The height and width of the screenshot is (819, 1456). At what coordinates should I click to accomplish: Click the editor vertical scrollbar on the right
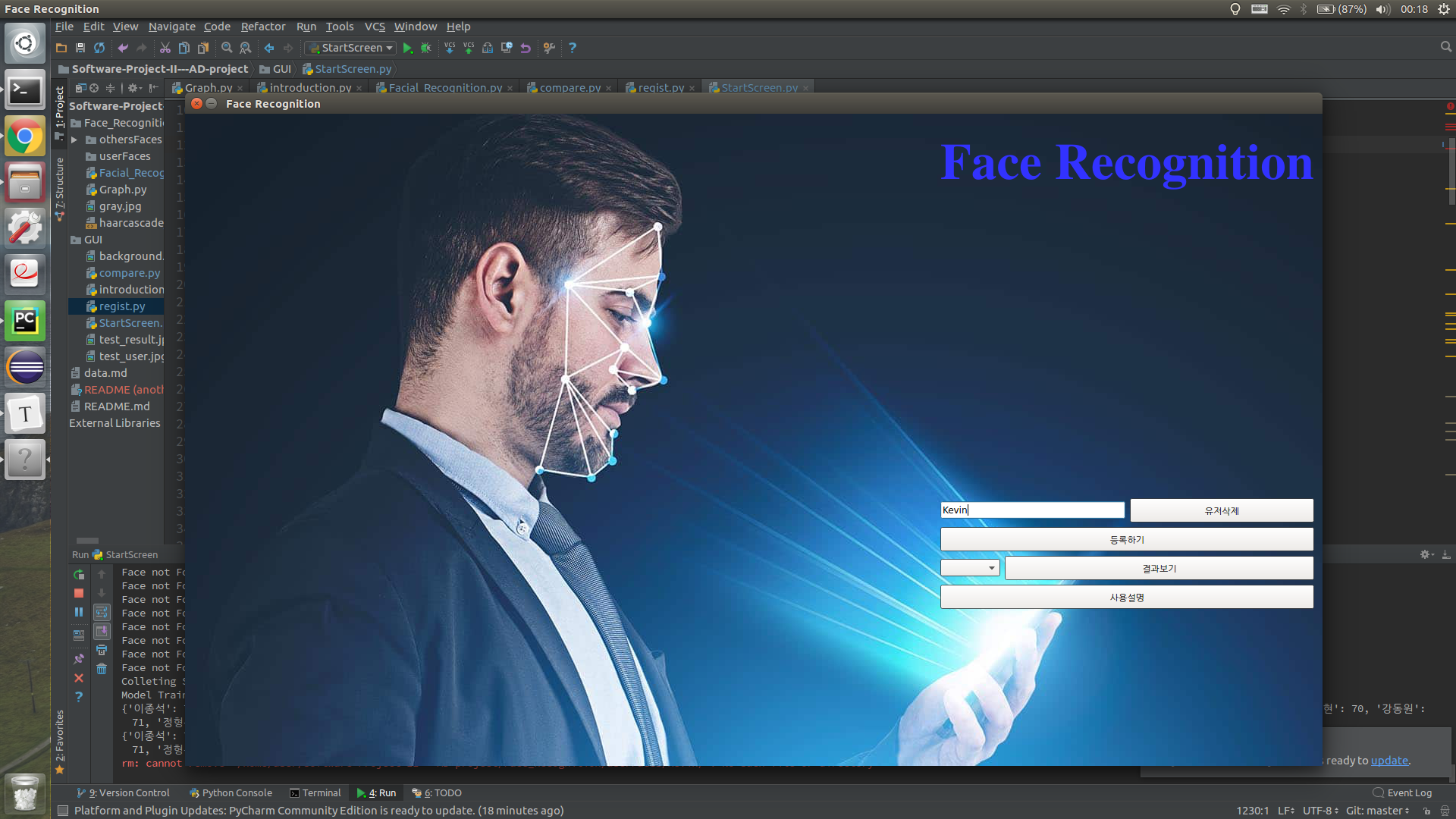1451,171
